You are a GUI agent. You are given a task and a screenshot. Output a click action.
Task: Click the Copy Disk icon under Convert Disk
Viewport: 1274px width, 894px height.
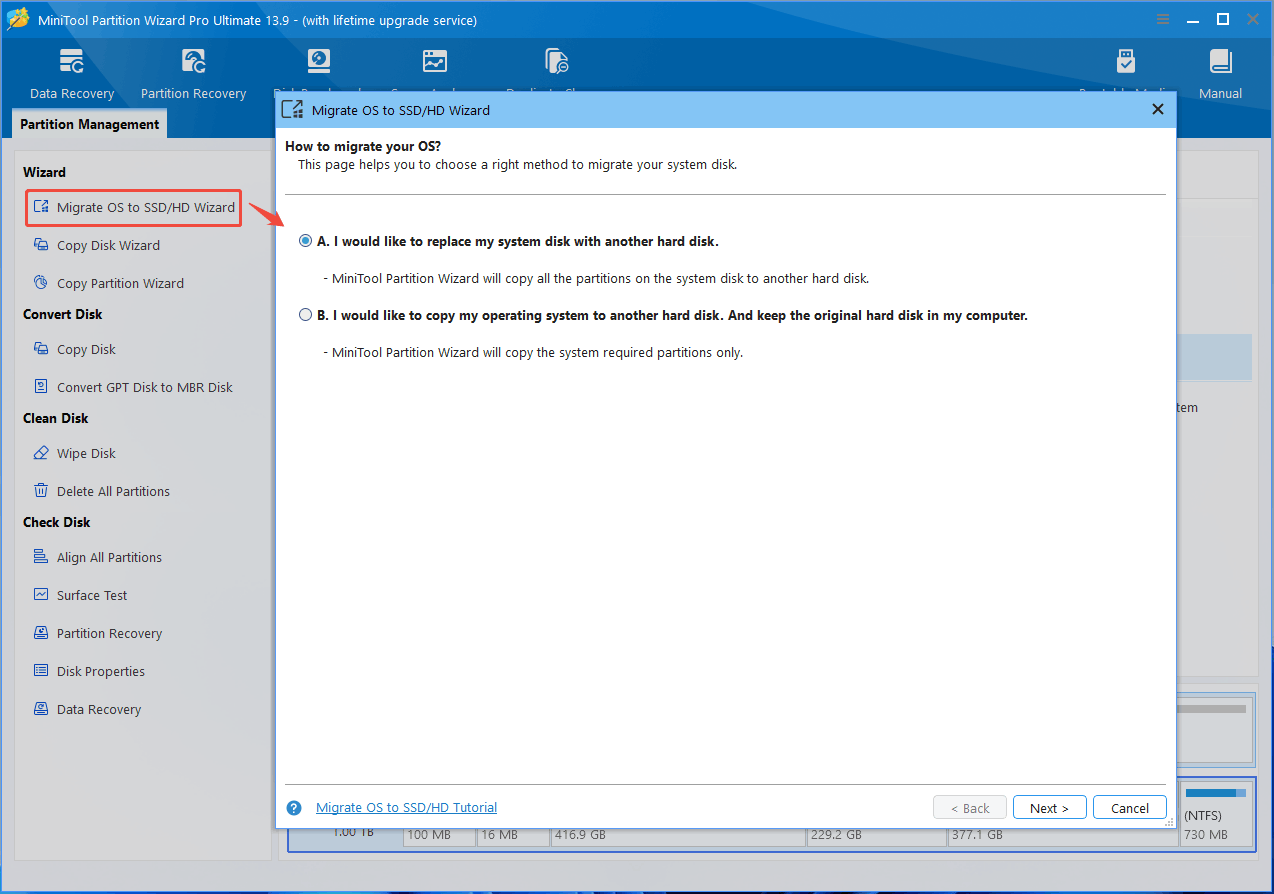pos(41,349)
